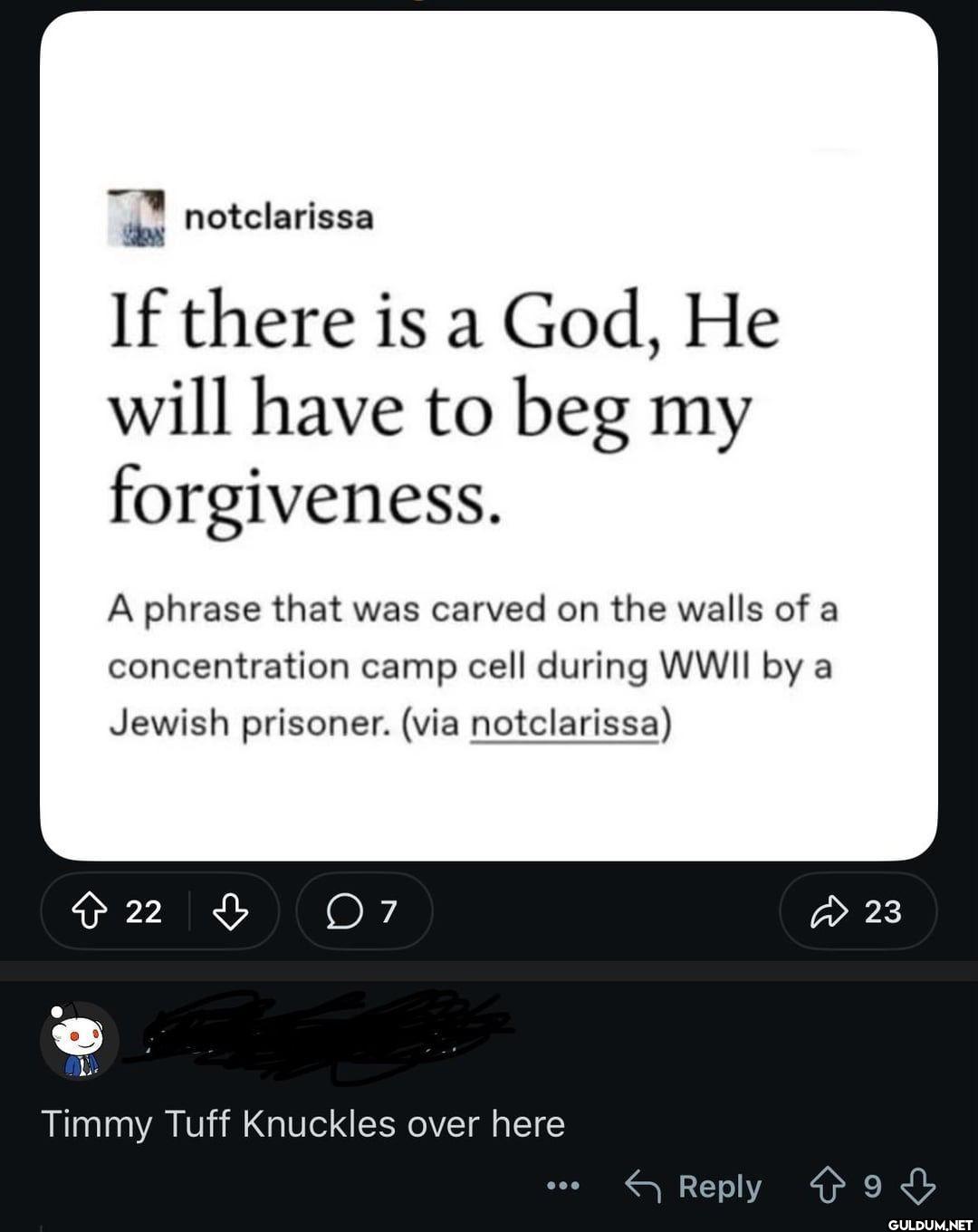Open the comment's three-dot options menu
This screenshot has width=978, height=1232.
pos(562,1186)
